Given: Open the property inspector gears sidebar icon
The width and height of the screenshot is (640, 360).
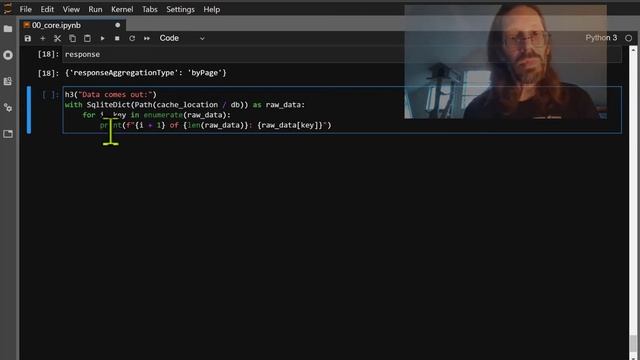Looking at the screenshot, I should 8,108.
